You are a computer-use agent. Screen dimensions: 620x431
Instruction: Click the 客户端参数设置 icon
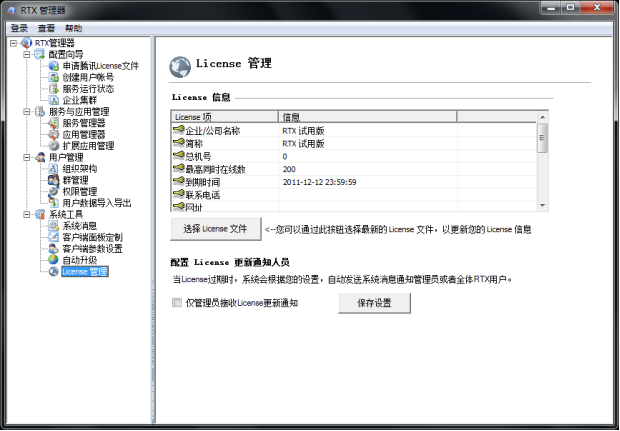pos(53,249)
